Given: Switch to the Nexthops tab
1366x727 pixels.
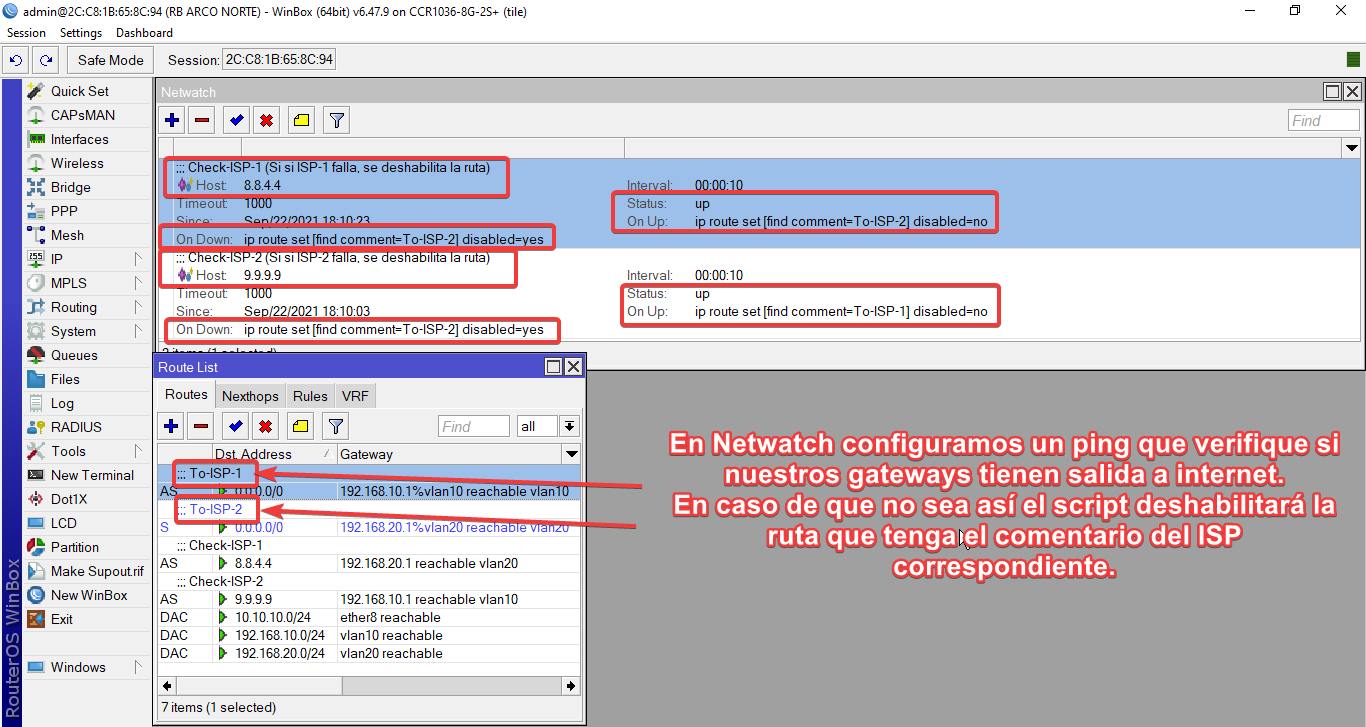Looking at the screenshot, I should pyautogui.click(x=249, y=395).
